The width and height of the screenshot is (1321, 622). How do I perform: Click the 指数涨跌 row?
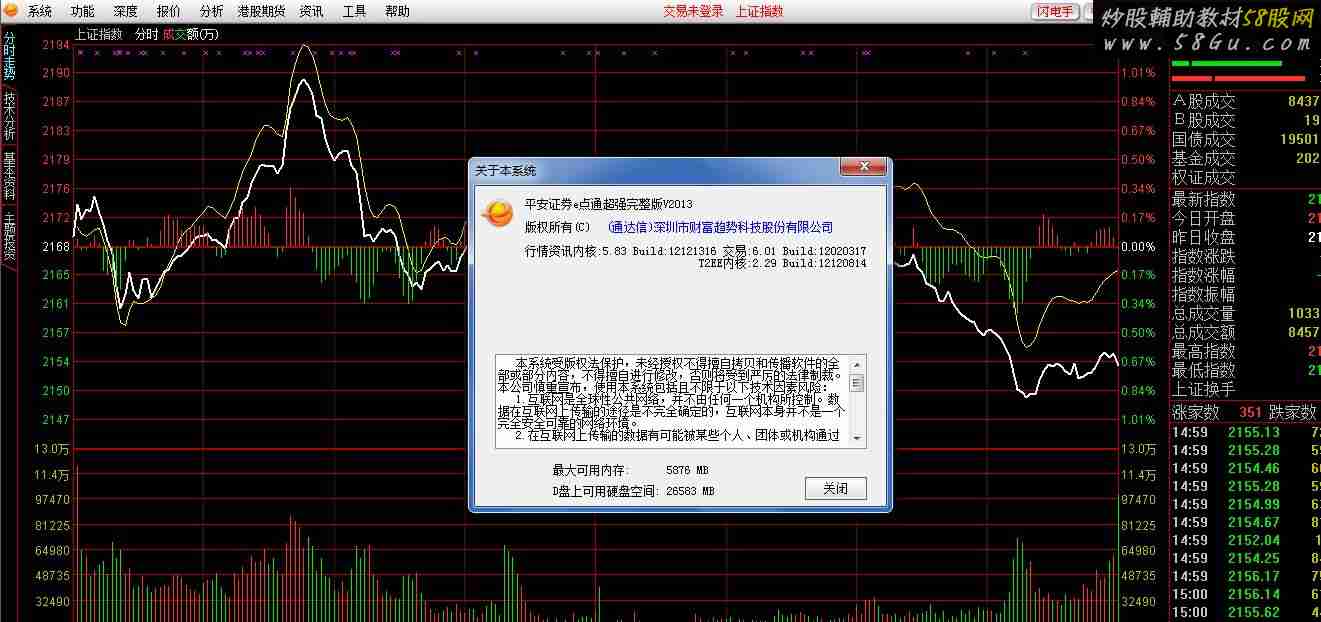click(x=1245, y=256)
